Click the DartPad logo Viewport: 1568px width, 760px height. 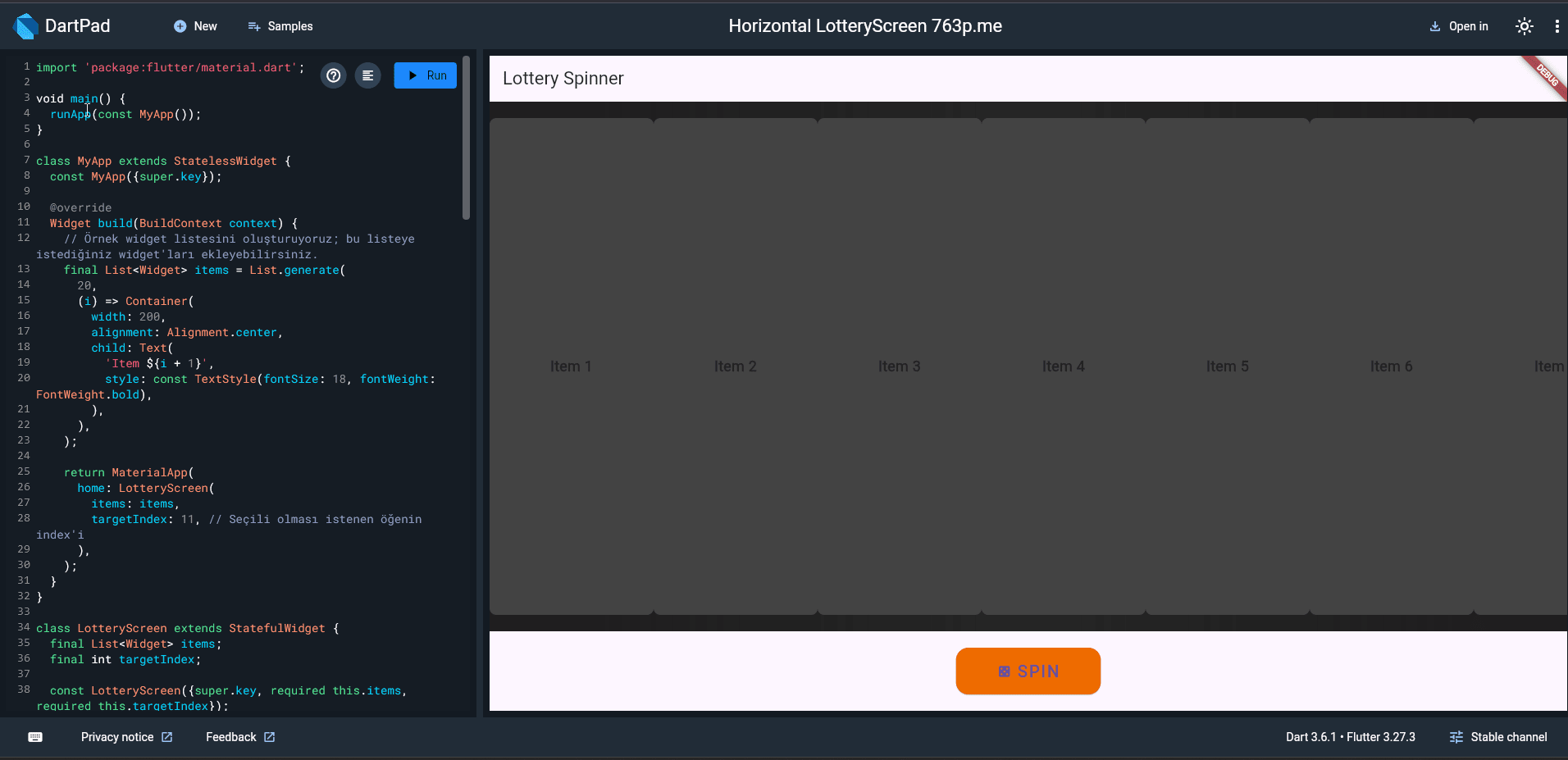tap(25, 25)
